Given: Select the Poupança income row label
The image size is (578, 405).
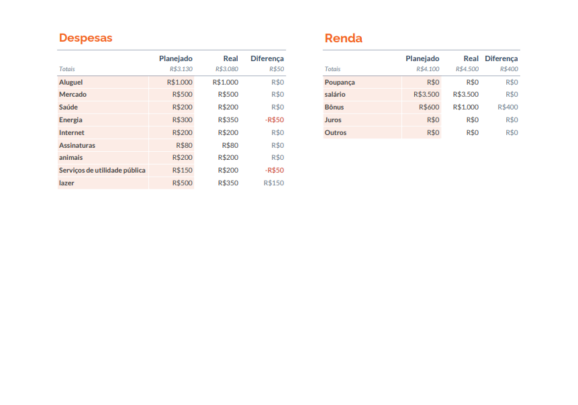Looking at the screenshot, I should coord(340,82).
